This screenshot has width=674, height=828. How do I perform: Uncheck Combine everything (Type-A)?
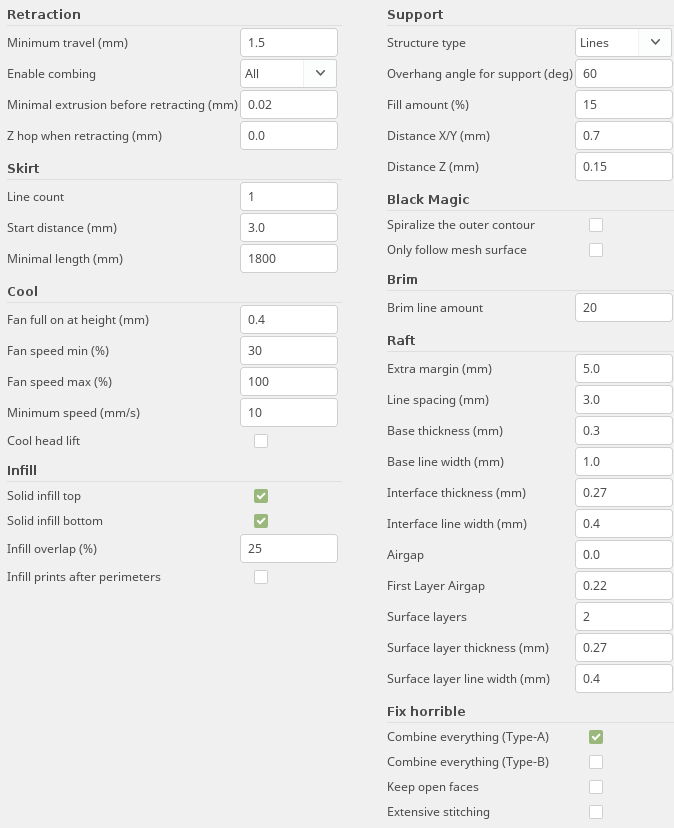point(596,737)
